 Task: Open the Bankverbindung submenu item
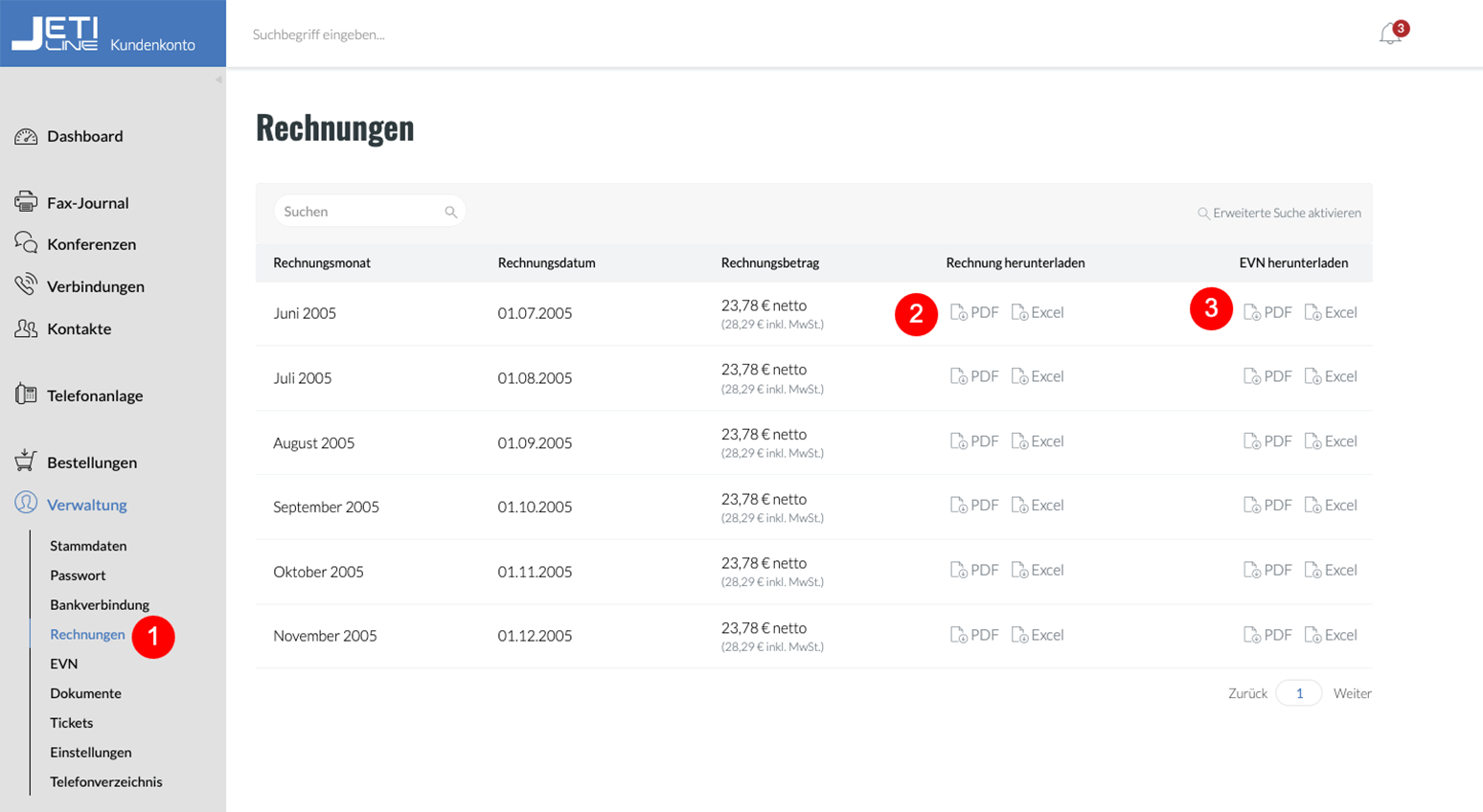point(100,605)
